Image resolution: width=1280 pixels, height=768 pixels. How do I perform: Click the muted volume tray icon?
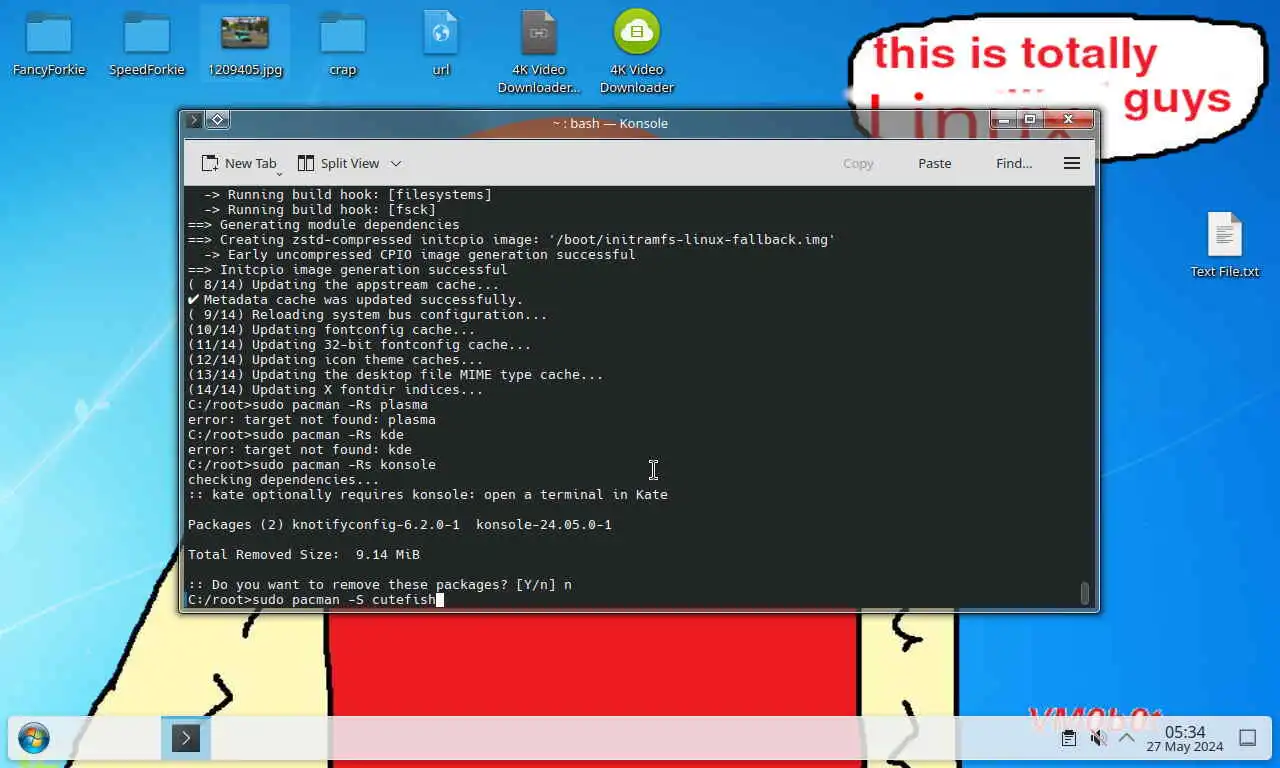(x=1098, y=739)
